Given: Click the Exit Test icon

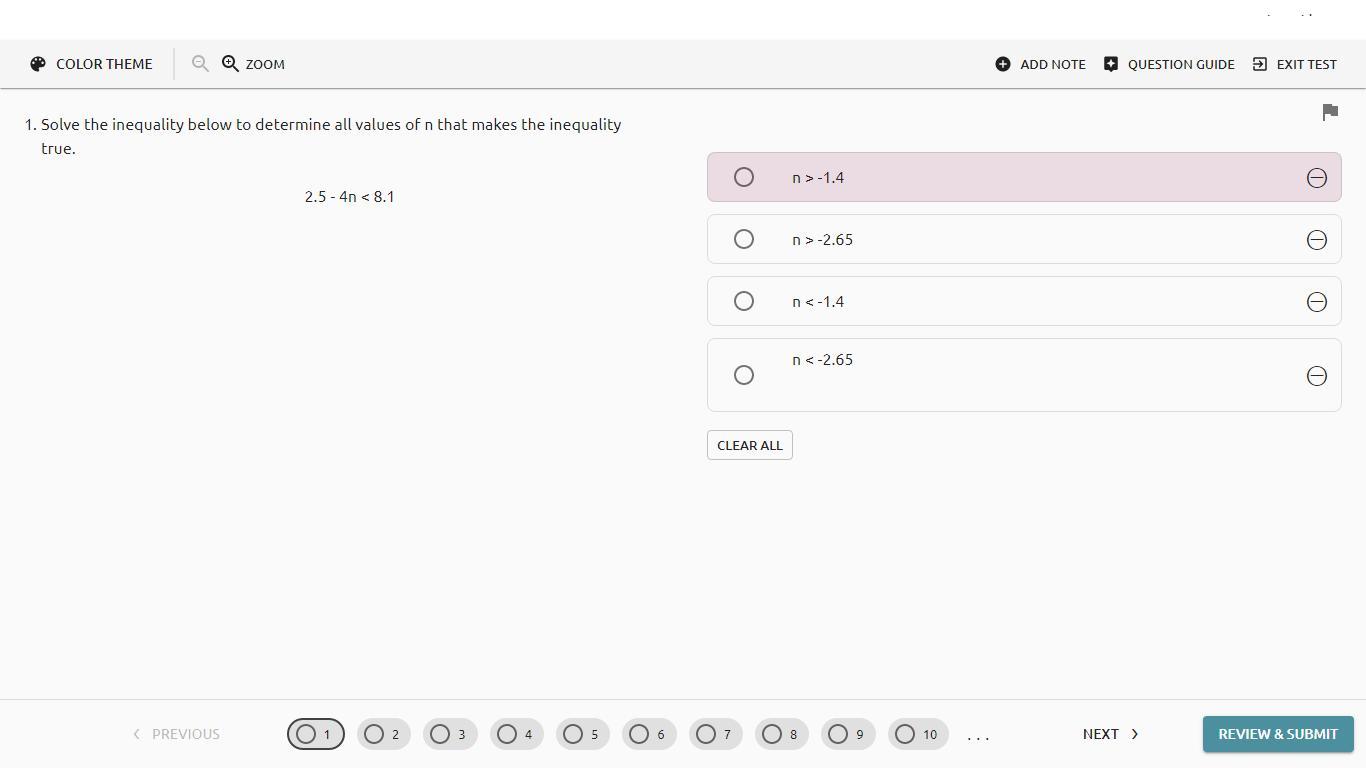Looking at the screenshot, I should click(1260, 64).
